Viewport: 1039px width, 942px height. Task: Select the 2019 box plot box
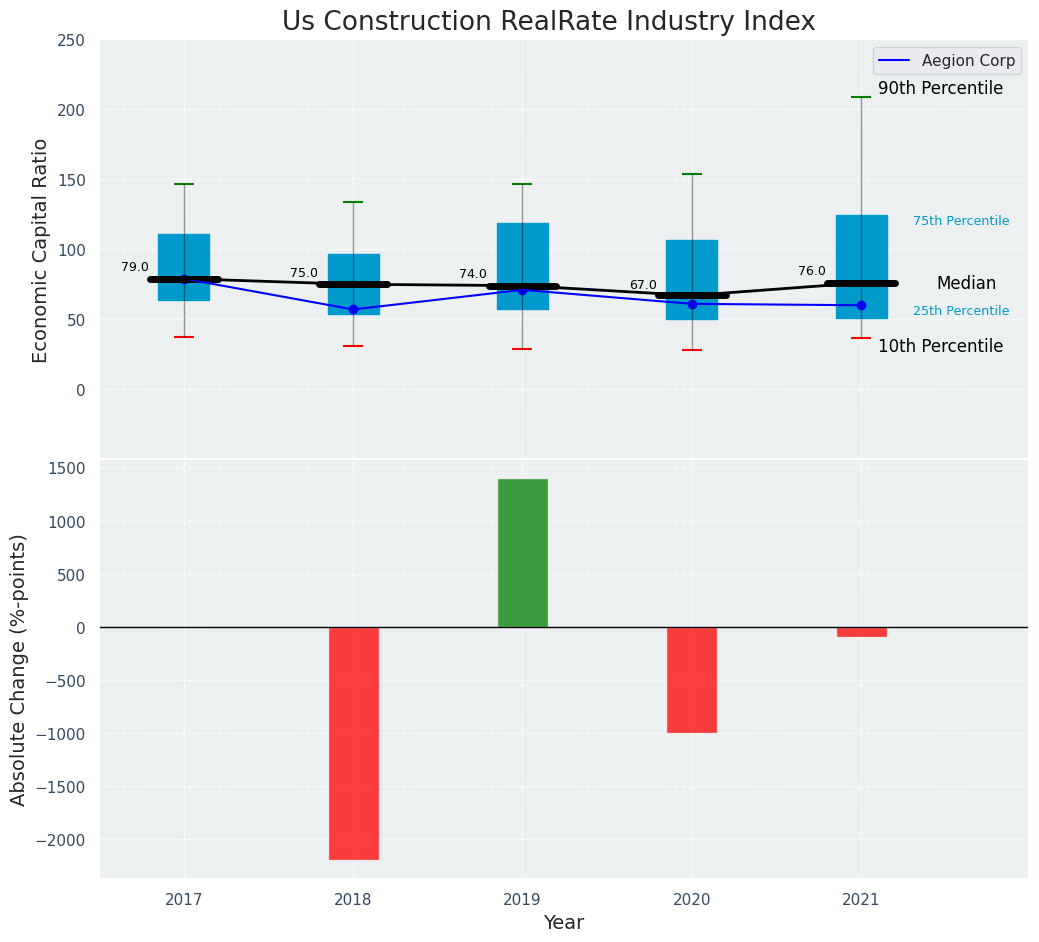[522, 250]
